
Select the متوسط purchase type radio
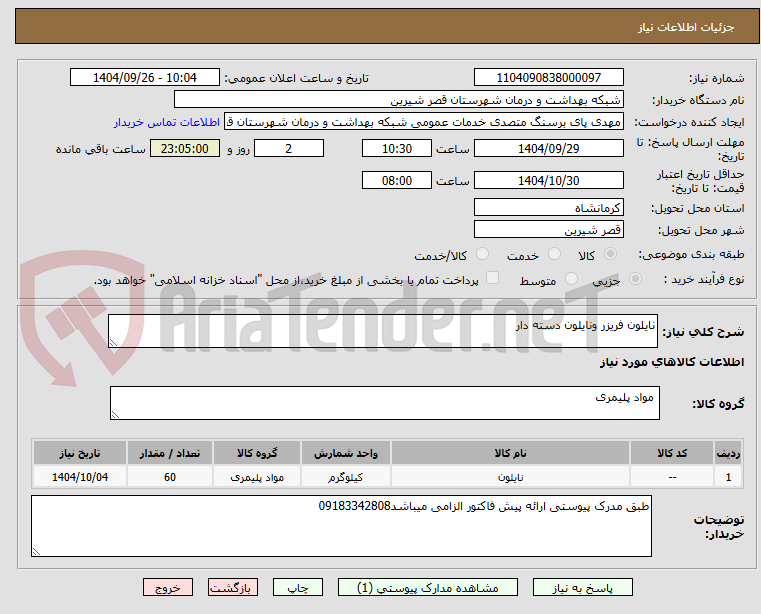click(x=571, y=279)
